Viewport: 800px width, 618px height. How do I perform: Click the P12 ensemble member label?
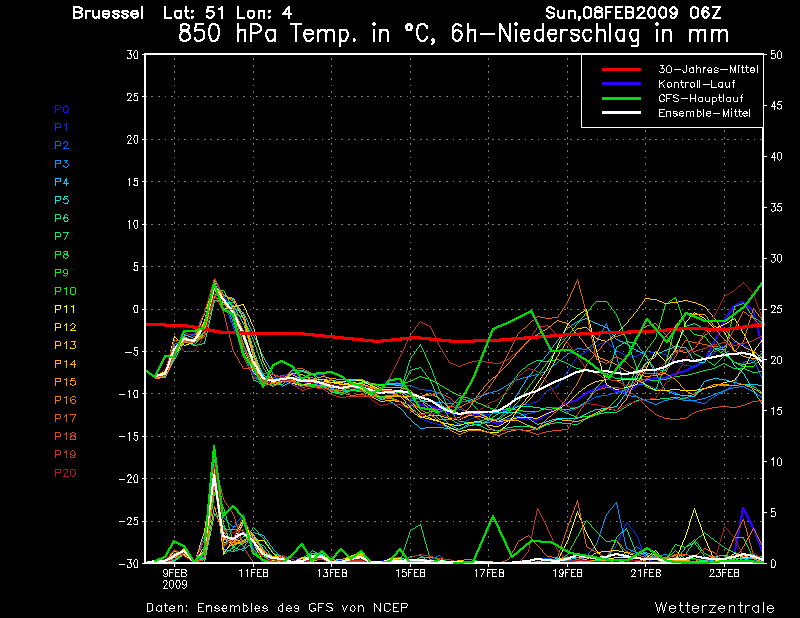pos(65,327)
